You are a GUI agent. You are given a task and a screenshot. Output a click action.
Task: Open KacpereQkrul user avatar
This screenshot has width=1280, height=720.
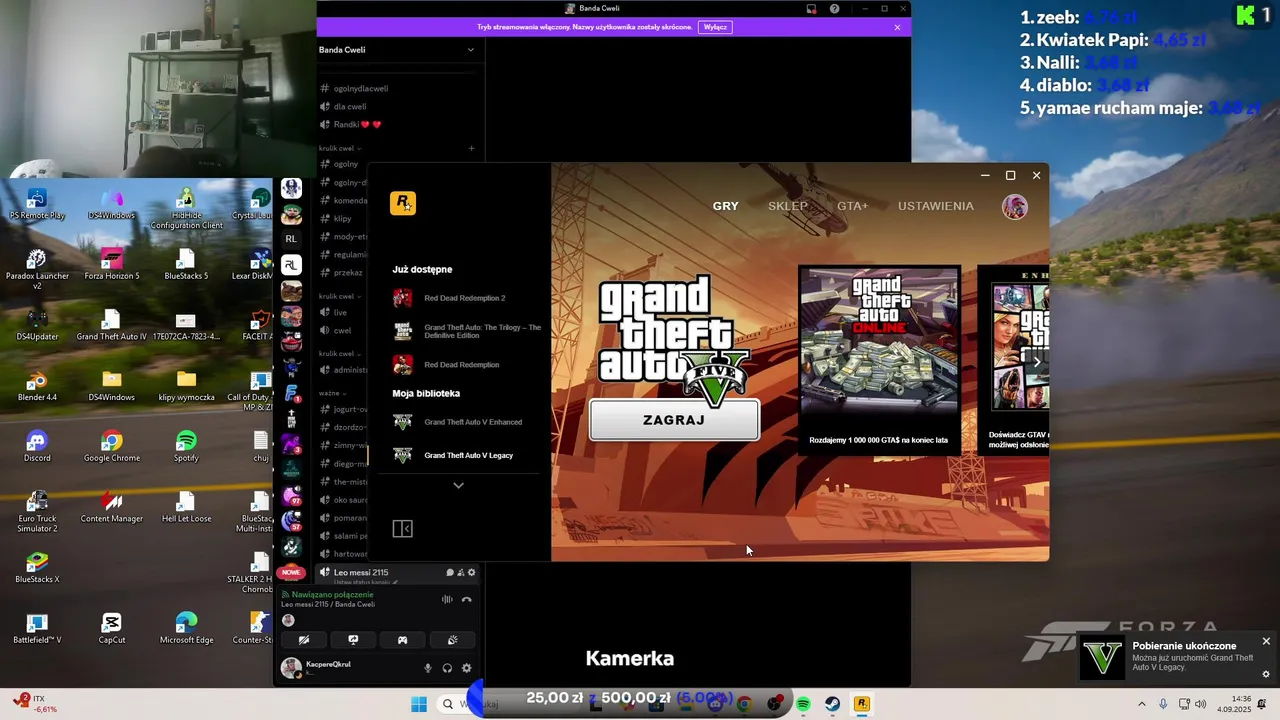coord(291,668)
